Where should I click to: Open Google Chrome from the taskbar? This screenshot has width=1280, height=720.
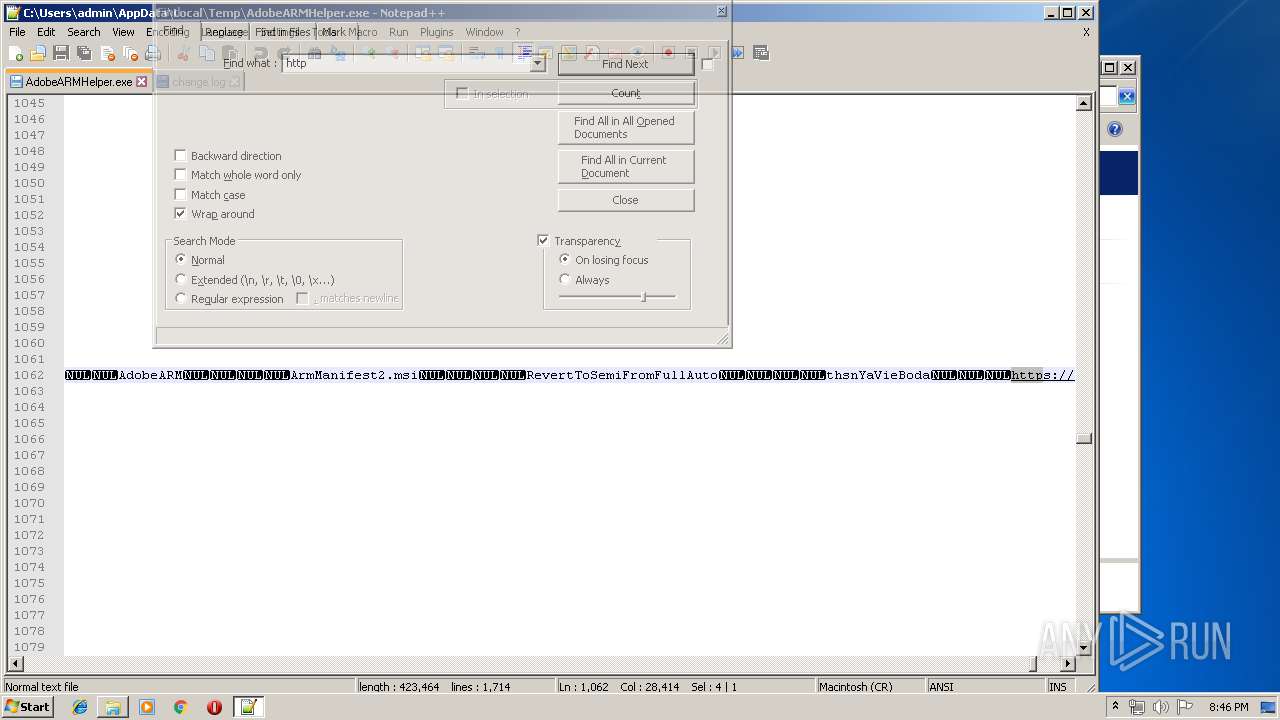181,707
